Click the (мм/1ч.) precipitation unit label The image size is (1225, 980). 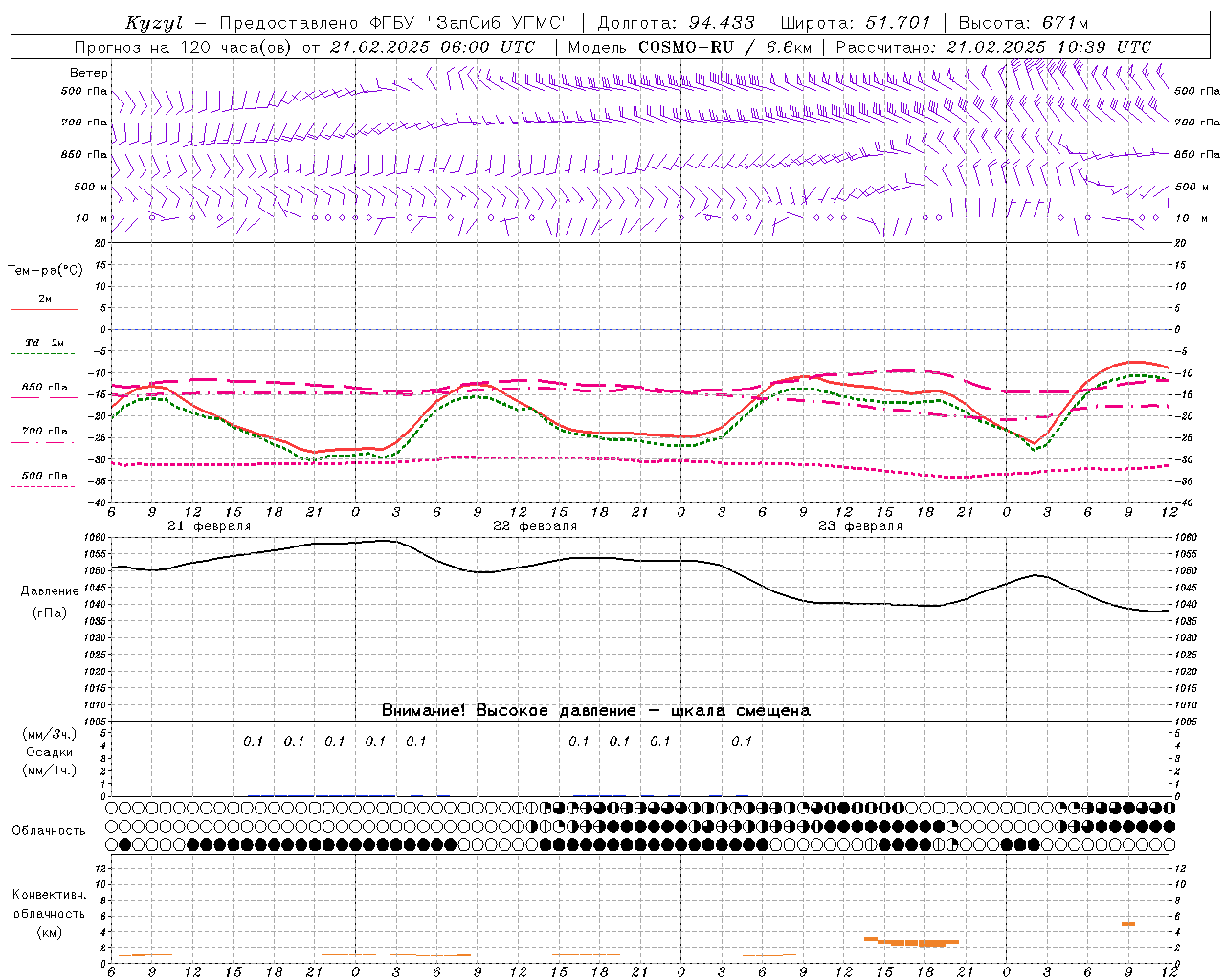click(x=50, y=770)
